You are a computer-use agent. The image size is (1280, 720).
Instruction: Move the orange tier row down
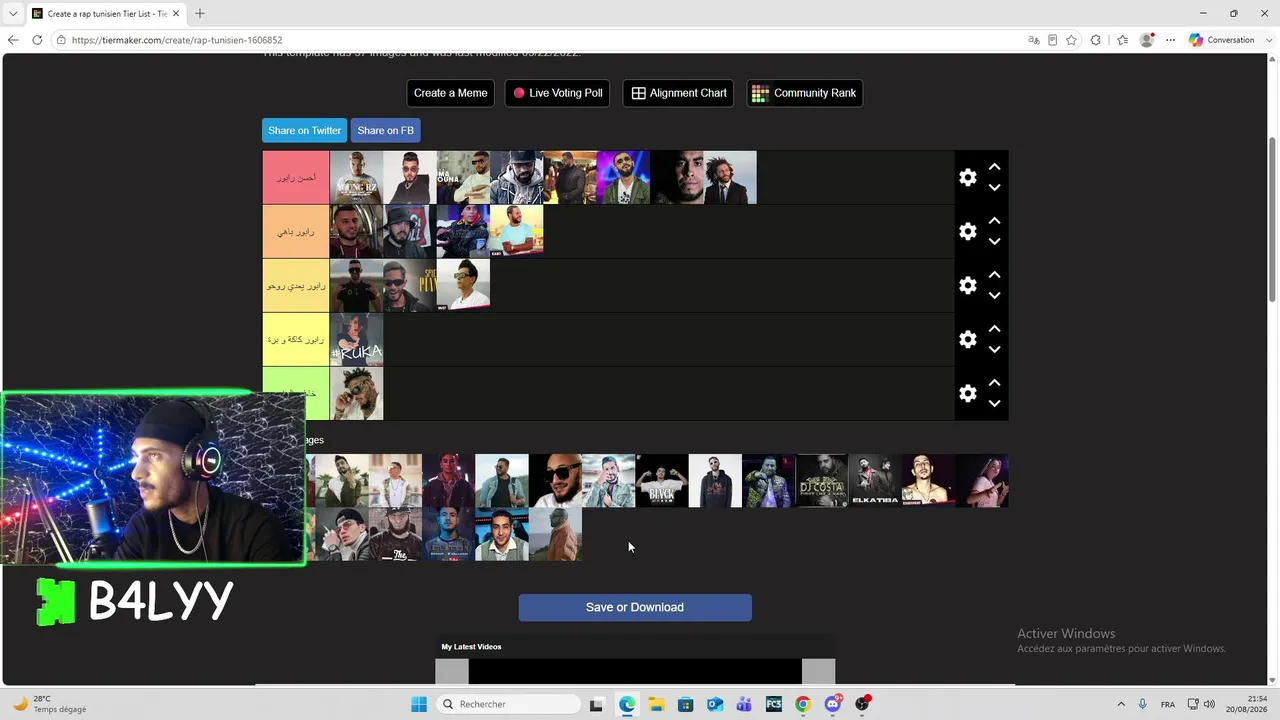click(x=994, y=241)
